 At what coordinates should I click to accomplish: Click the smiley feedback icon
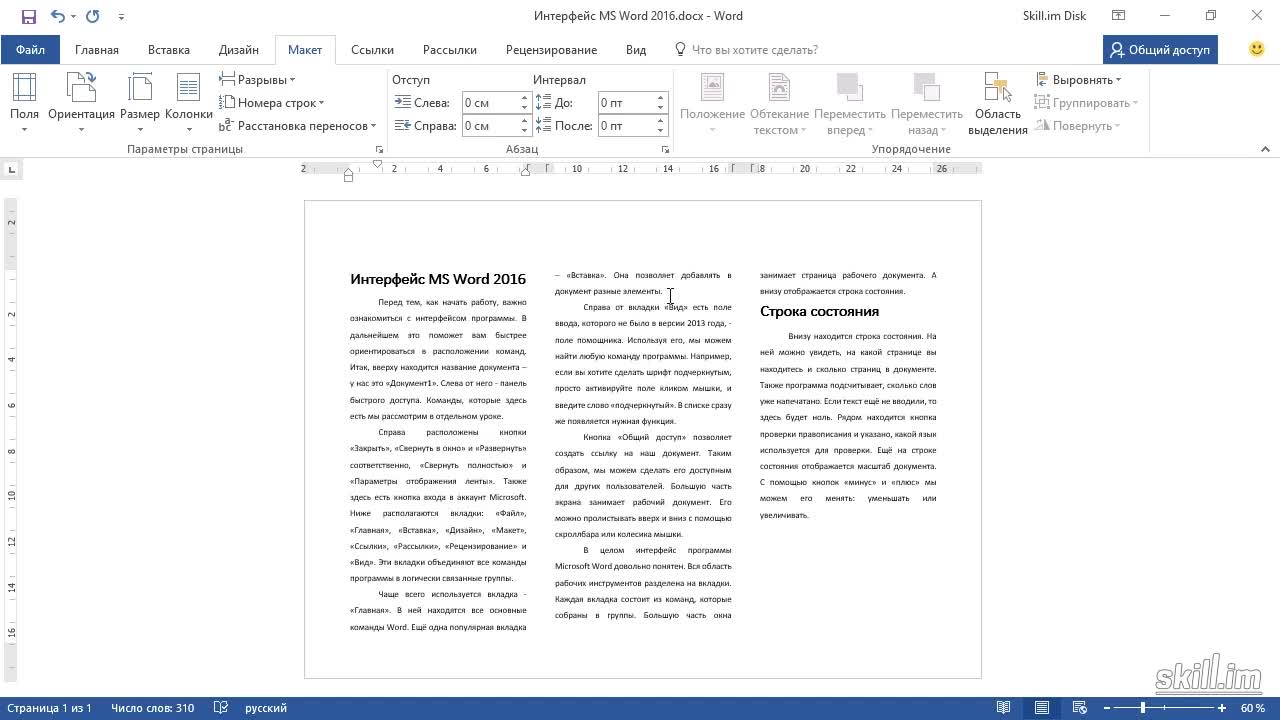(x=1257, y=49)
